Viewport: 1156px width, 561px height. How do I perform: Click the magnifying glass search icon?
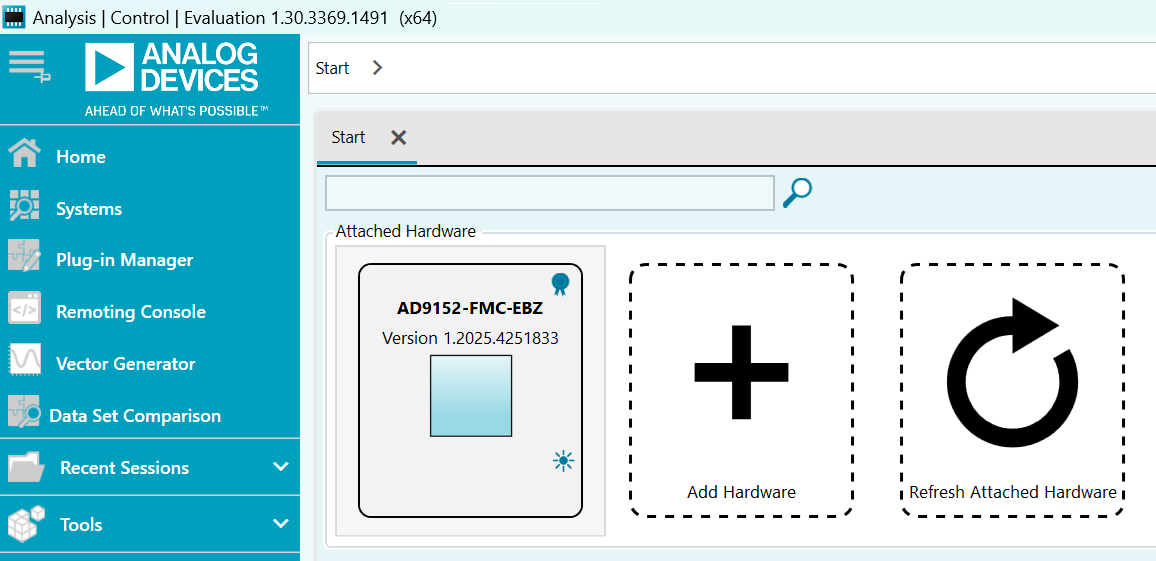(x=797, y=192)
